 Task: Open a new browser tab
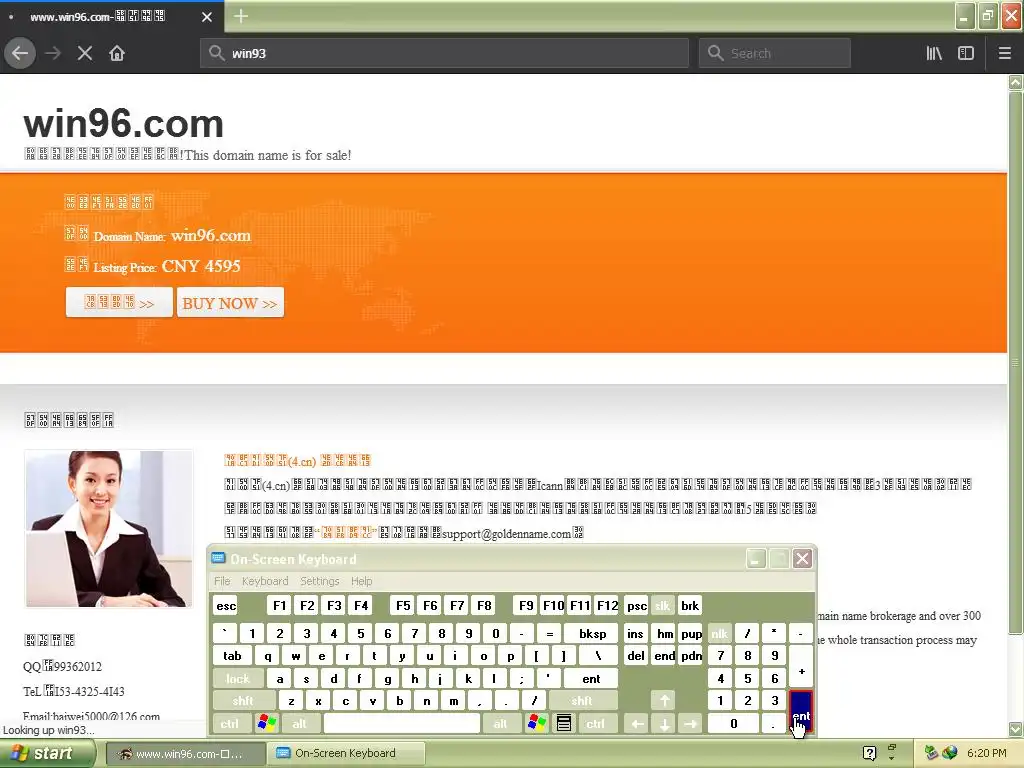(x=241, y=16)
